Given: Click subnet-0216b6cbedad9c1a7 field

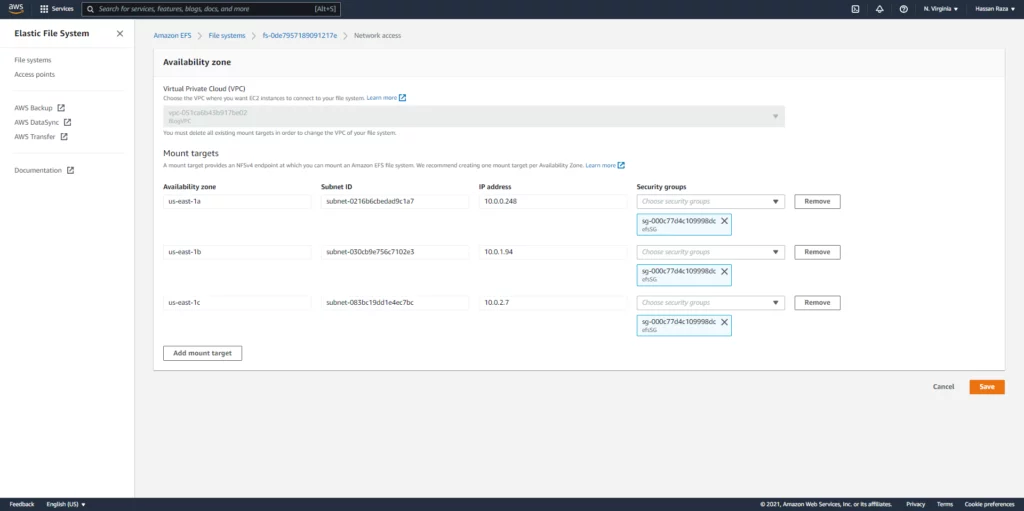Looking at the screenshot, I should coord(395,201).
